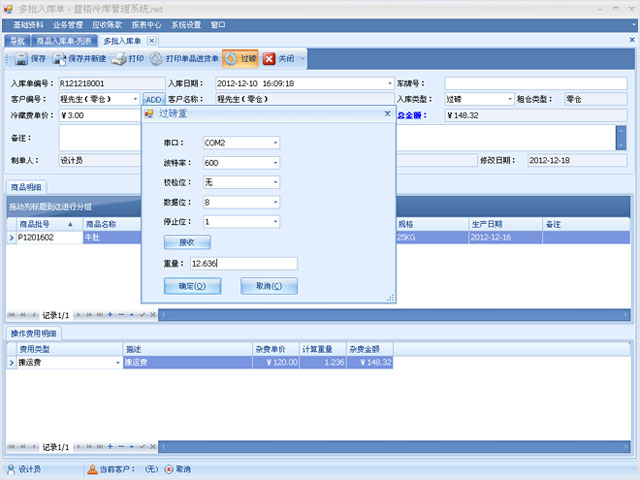Screen dimensions: 640x480
Task: Click the 过磅 weighing icon in toolbar
Action: pyautogui.click(x=231, y=59)
